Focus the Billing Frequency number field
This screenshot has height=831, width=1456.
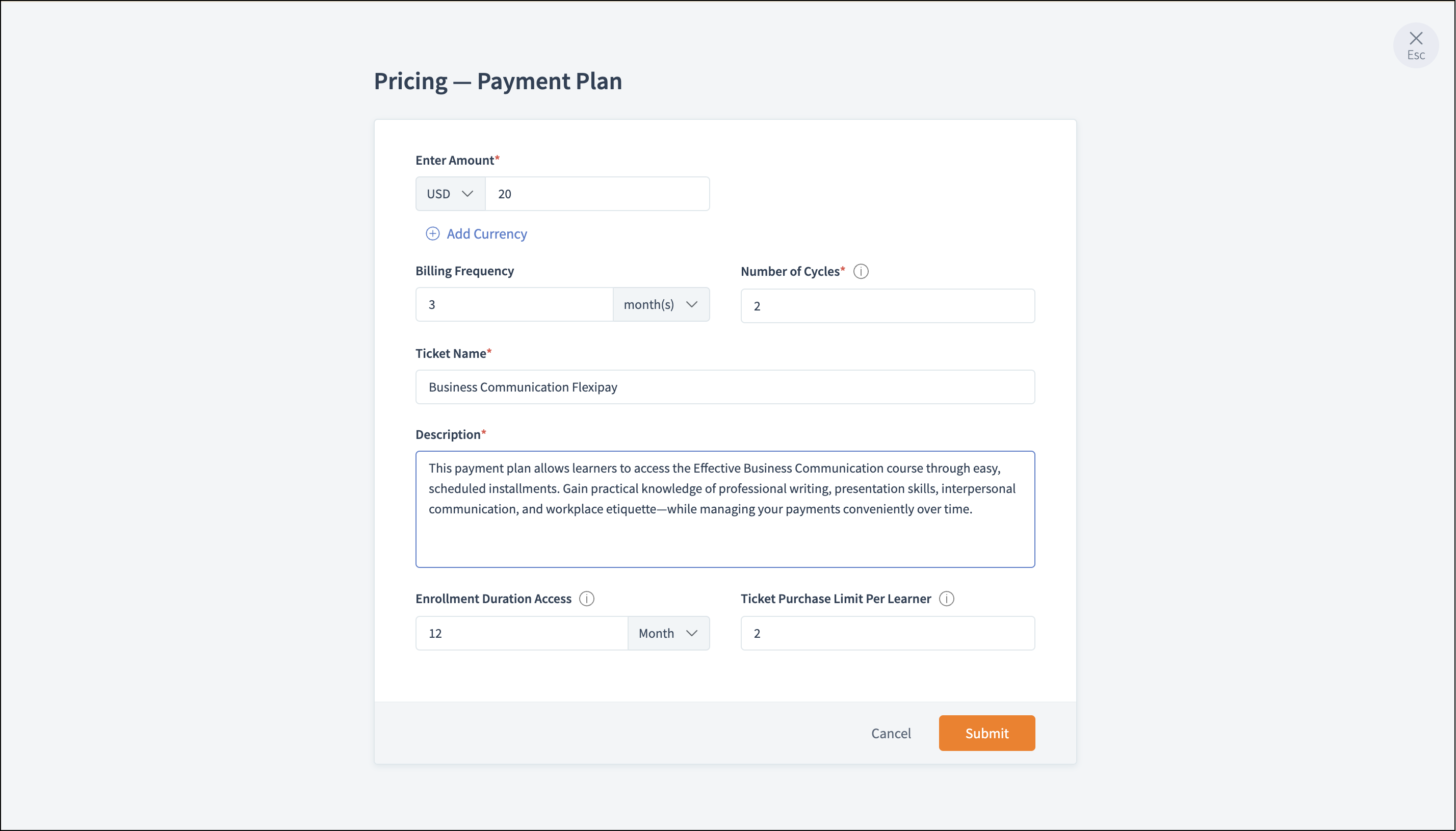point(514,305)
